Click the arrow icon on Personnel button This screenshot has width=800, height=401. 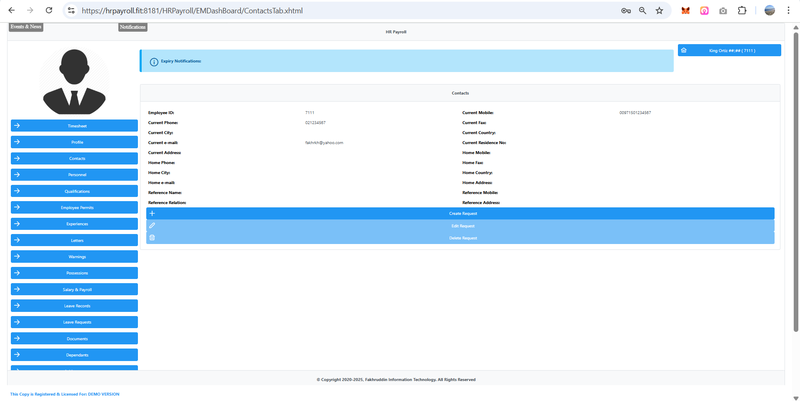17,174
